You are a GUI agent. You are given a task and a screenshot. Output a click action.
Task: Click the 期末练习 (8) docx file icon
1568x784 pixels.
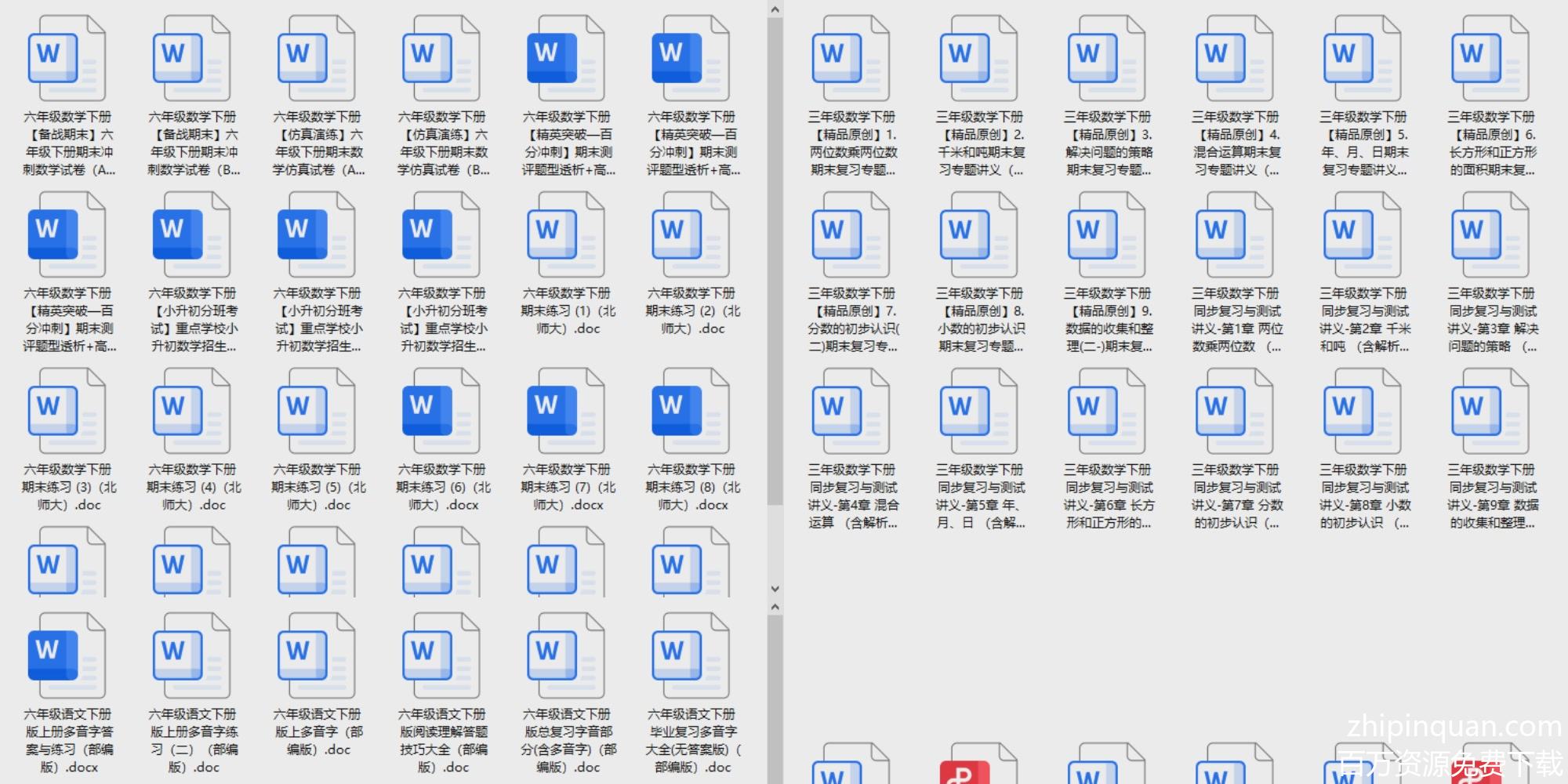click(691, 412)
